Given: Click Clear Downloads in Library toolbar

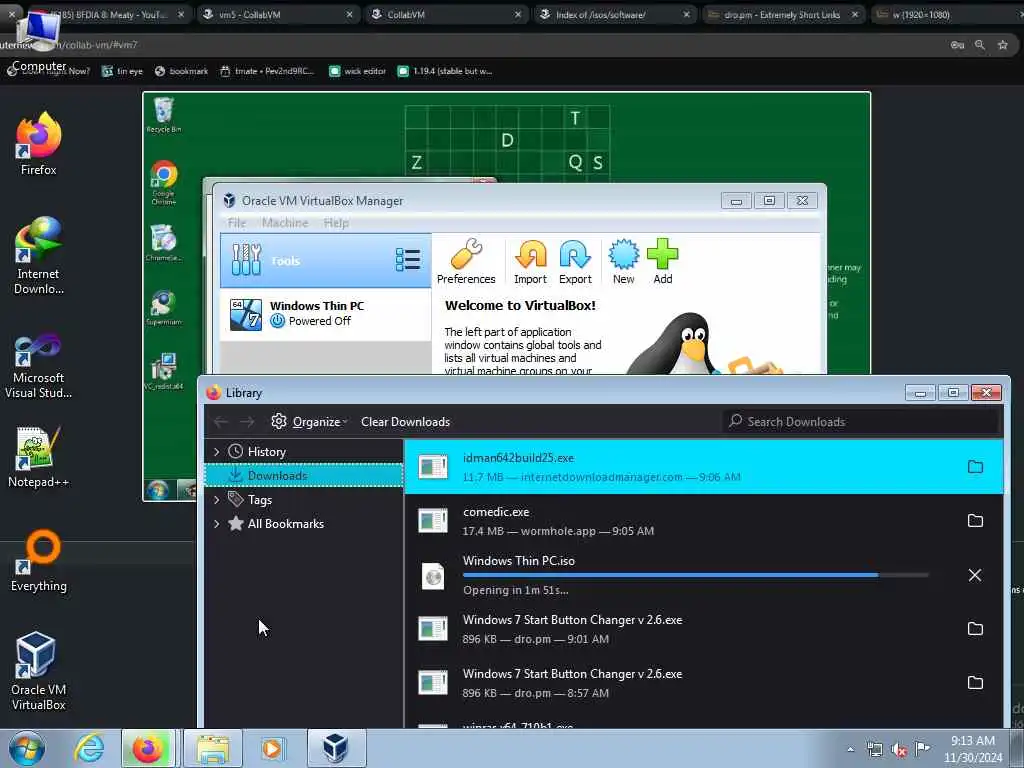Looking at the screenshot, I should coord(405,422).
